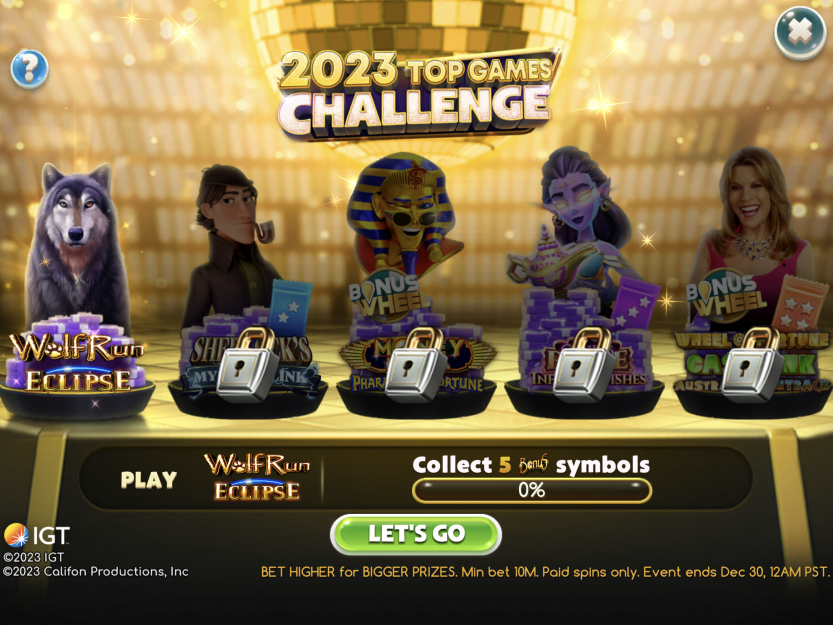Click the IGT logo
This screenshot has width=833, height=625.
37,535
